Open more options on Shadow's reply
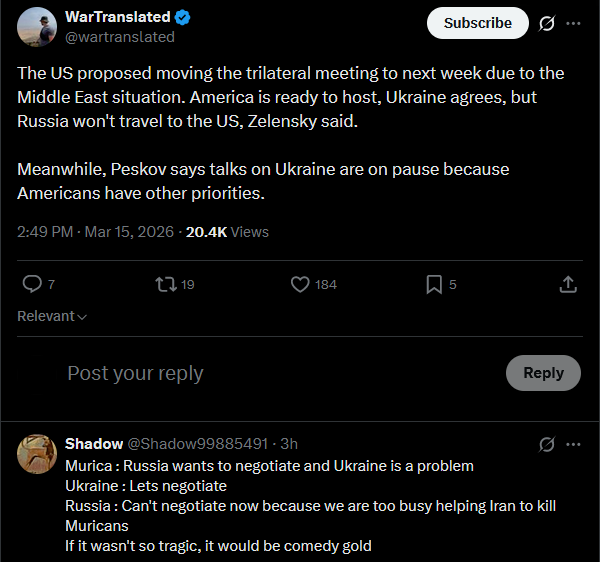This screenshot has width=600, height=562. tap(573, 444)
